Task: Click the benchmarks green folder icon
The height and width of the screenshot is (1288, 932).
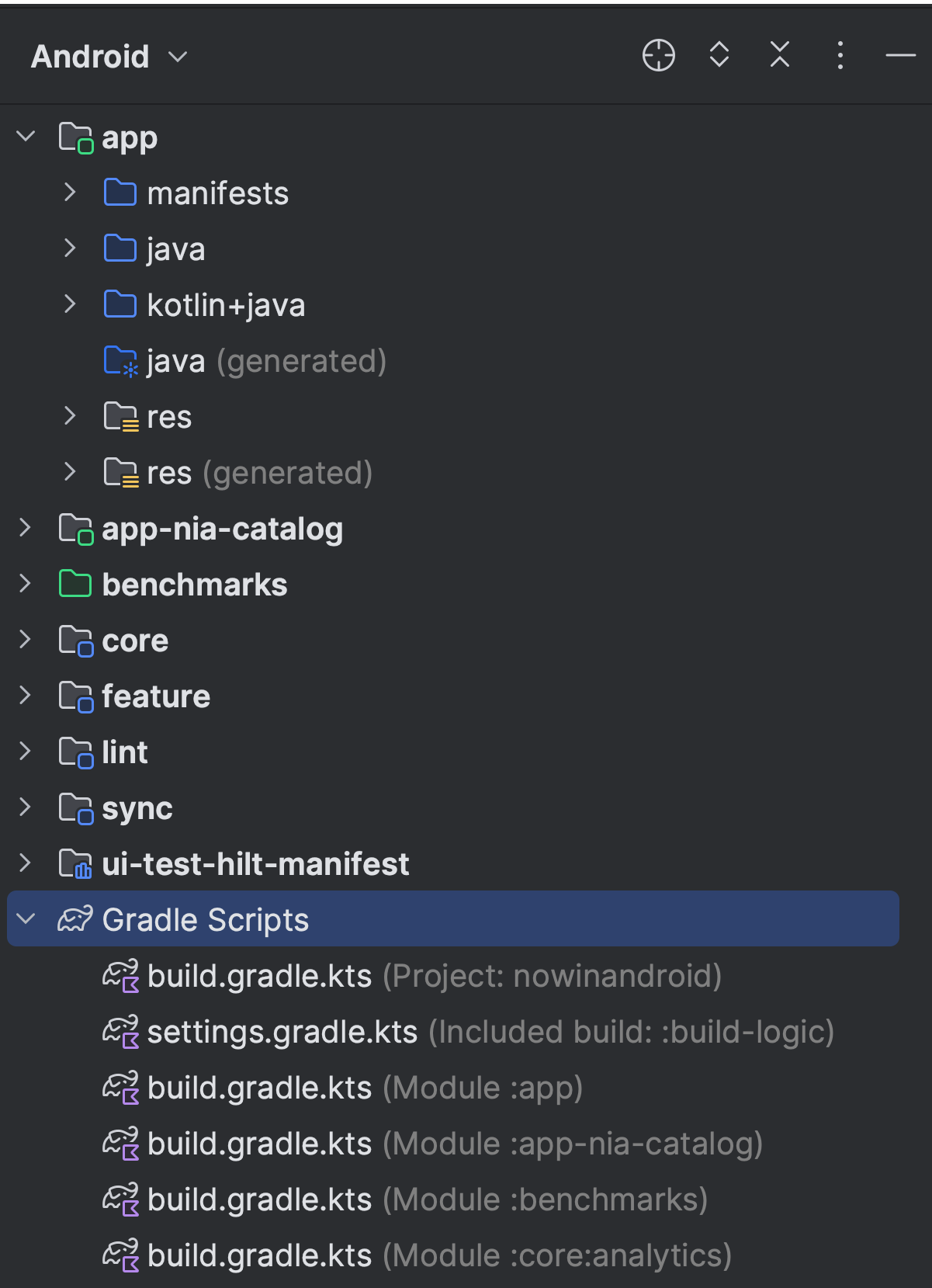Action: [75, 584]
